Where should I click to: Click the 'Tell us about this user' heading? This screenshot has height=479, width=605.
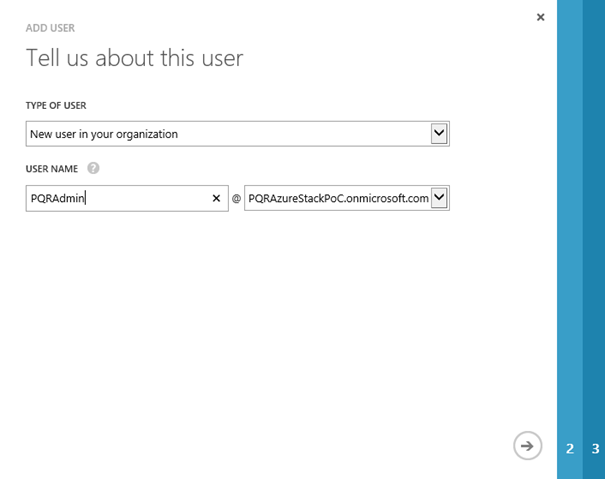[134, 58]
